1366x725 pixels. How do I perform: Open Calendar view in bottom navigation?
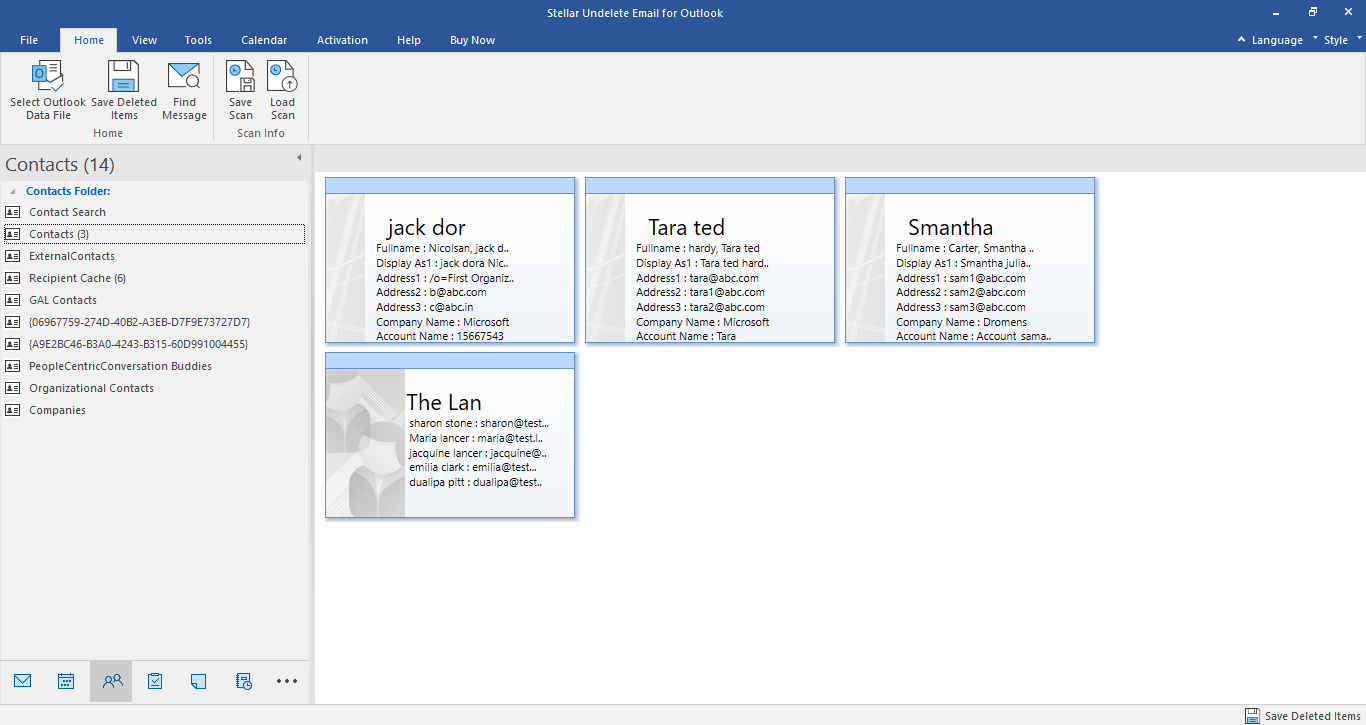[66, 681]
